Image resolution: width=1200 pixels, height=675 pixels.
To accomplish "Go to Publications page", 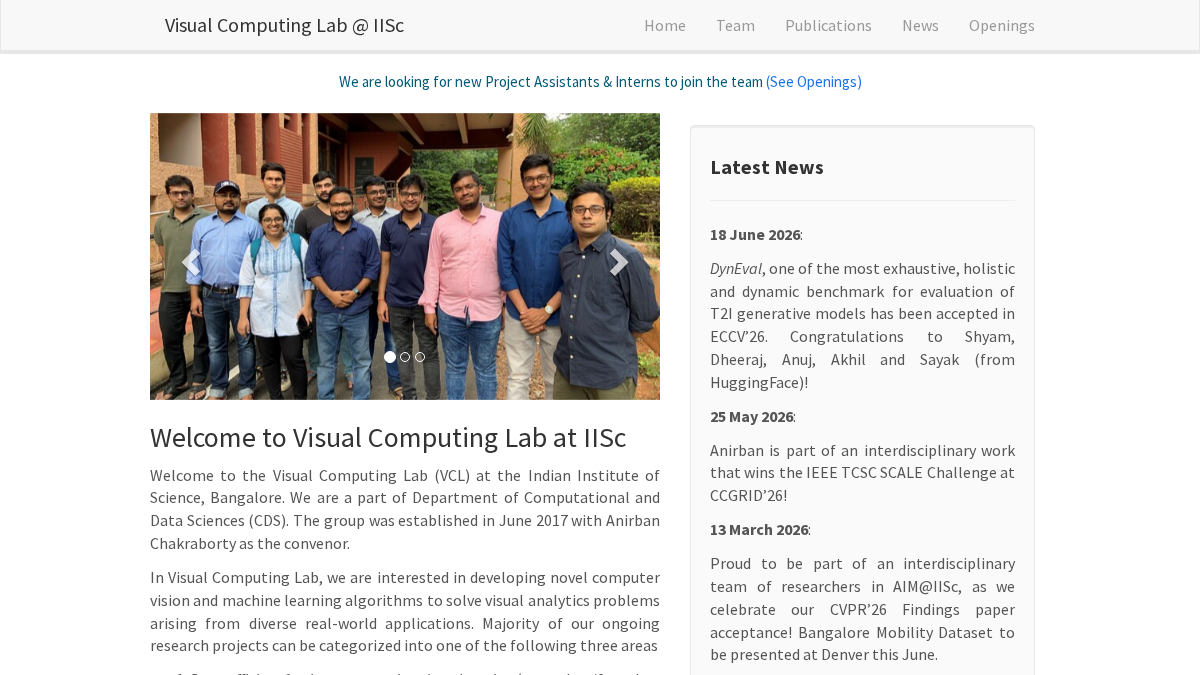I will [x=828, y=25].
